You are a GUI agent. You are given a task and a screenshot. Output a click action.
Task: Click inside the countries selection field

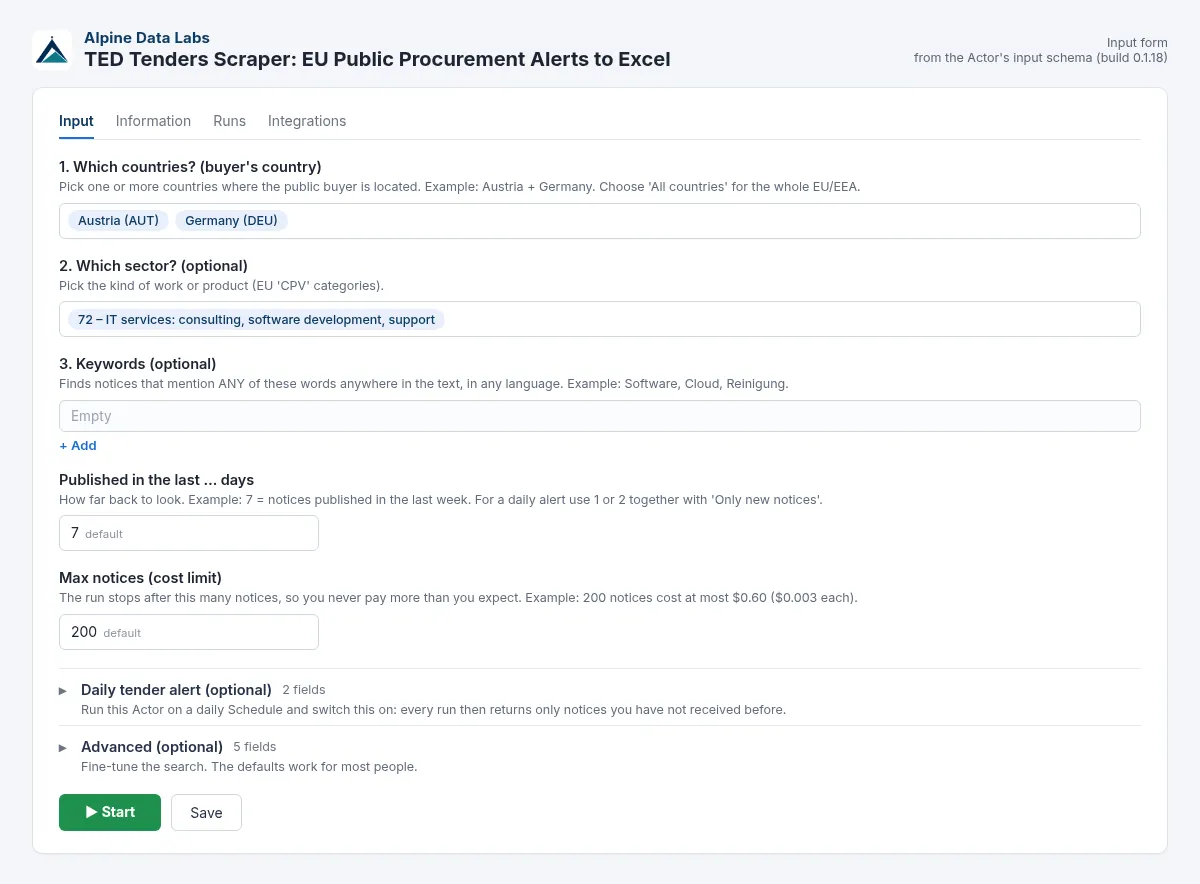coord(600,221)
